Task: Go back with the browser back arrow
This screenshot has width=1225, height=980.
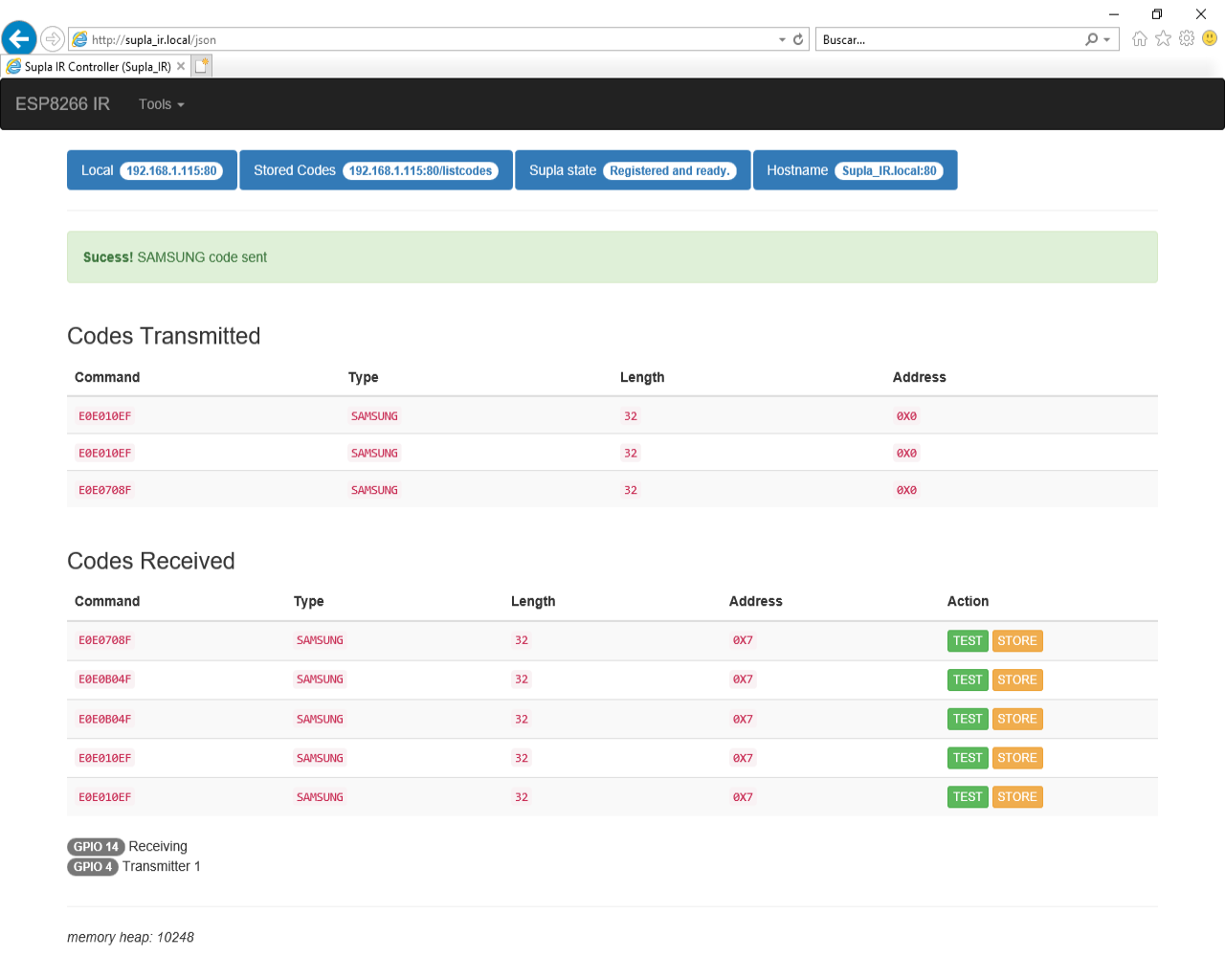Action: pyautogui.click(x=19, y=39)
